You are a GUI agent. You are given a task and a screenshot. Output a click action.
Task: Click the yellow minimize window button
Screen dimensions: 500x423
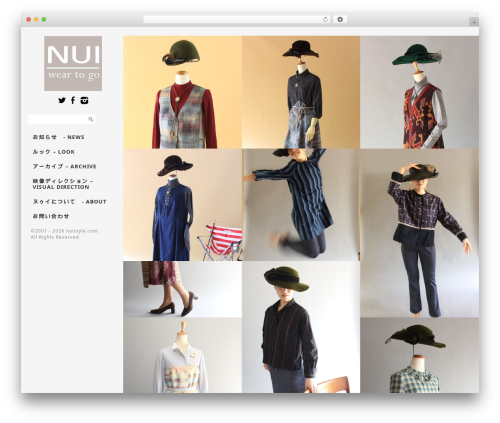click(x=36, y=20)
